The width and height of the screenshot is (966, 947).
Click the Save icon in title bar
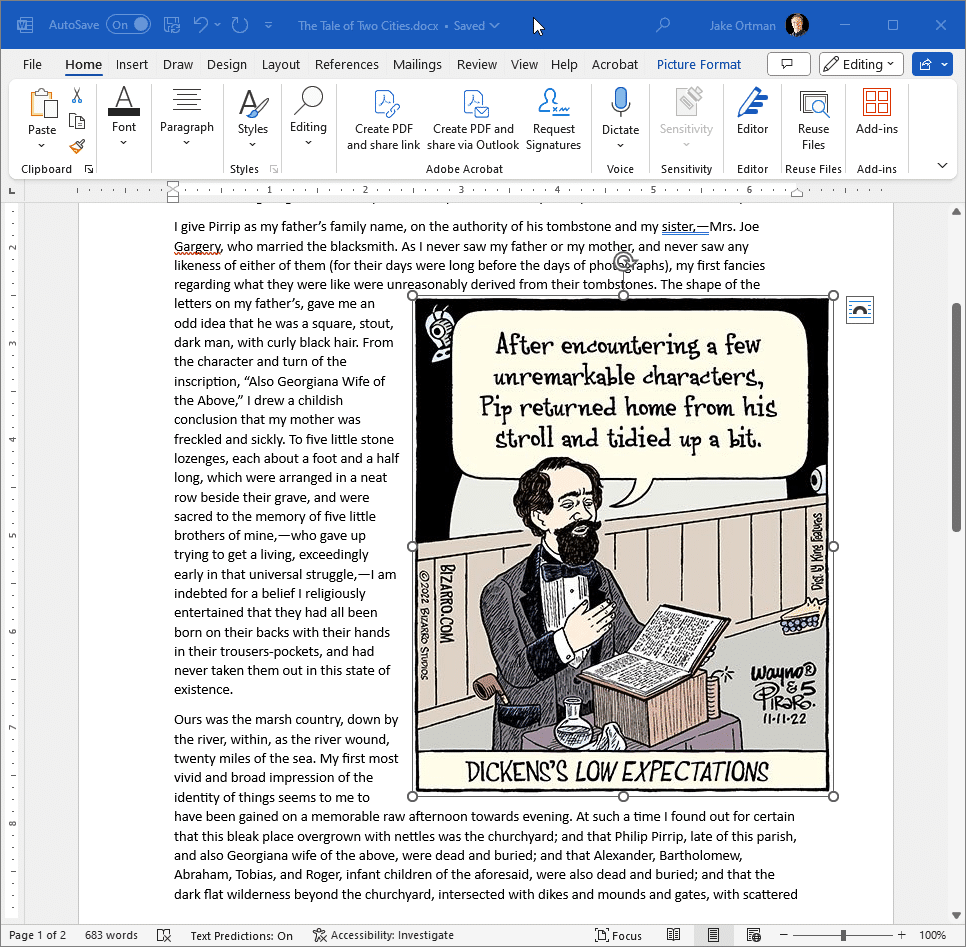(x=172, y=25)
